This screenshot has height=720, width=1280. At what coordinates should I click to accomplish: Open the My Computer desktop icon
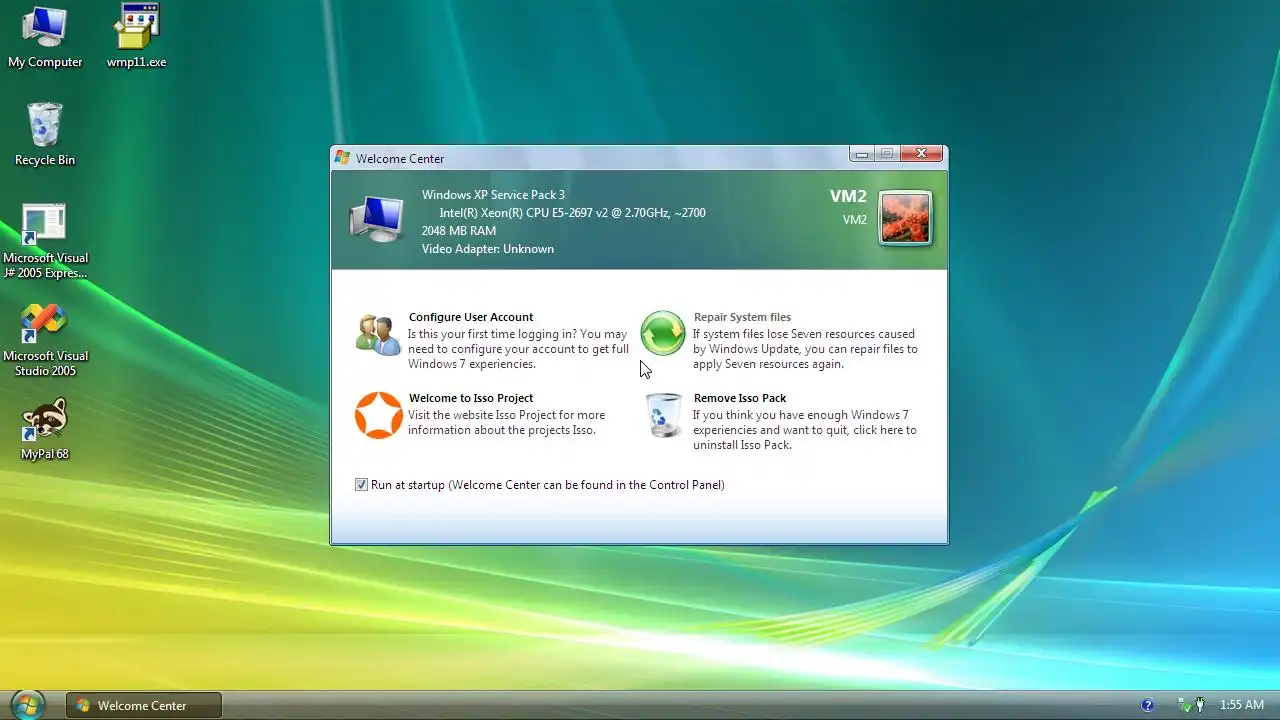click(45, 37)
